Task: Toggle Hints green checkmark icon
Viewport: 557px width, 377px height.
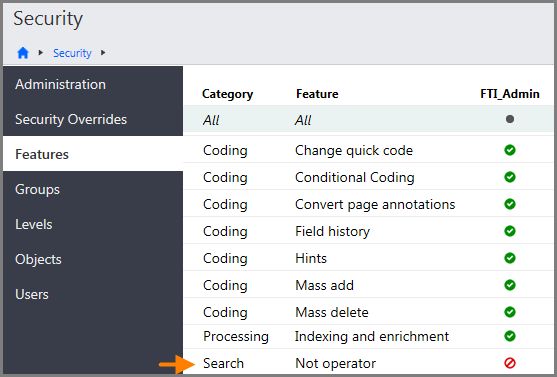Action: tap(510, 258)
